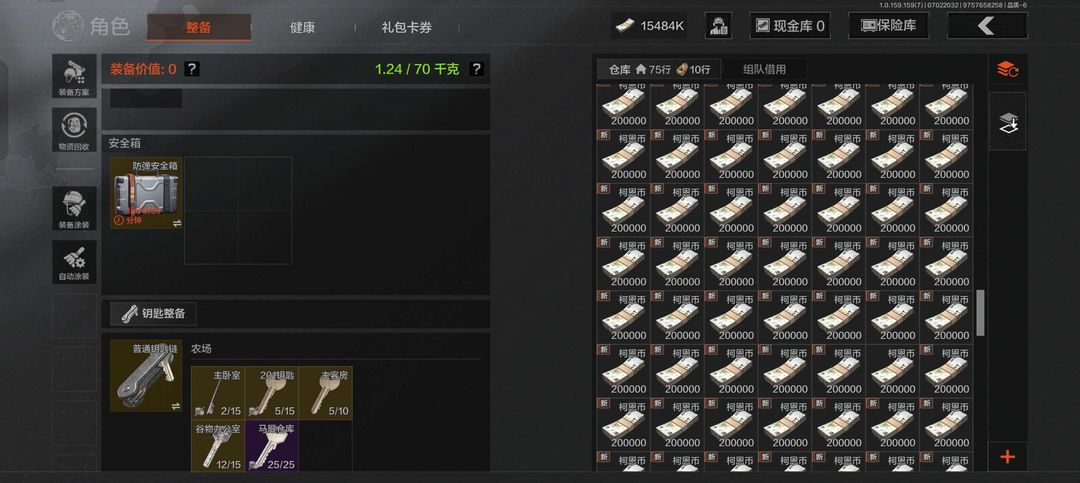The height and width of the screenshot is (483, 1080).
Task: Click the orange stack sort icon
Action: pyautogui.click(x=1008, y=69)
